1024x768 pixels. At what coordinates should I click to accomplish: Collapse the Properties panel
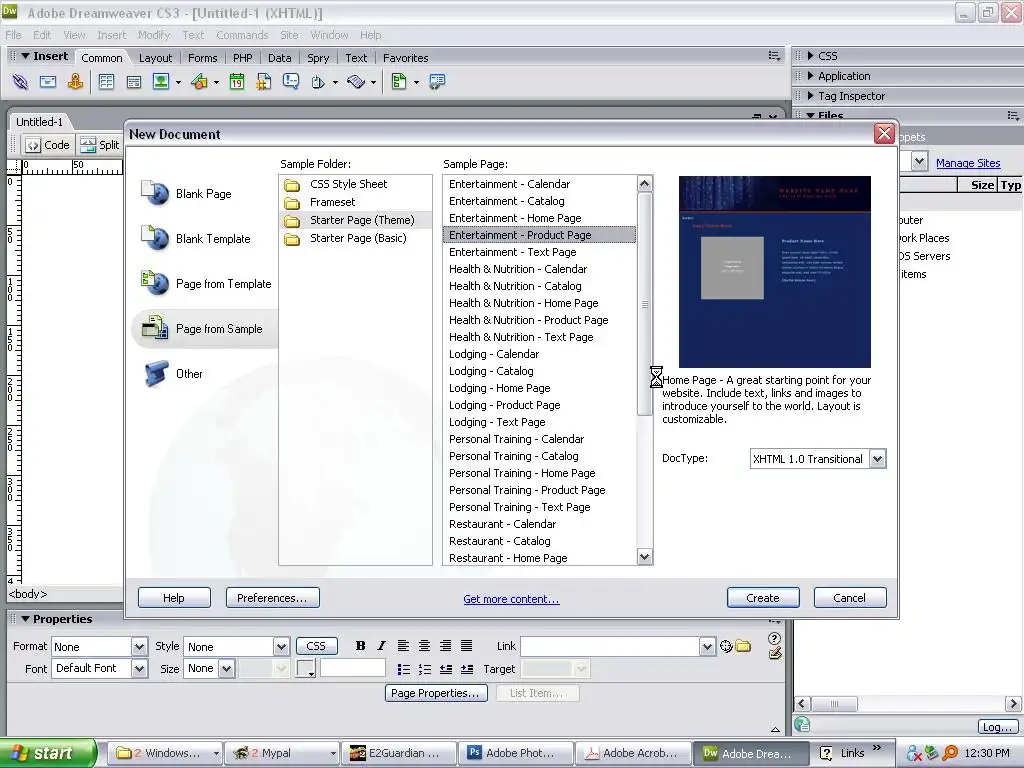coord(25,618)
